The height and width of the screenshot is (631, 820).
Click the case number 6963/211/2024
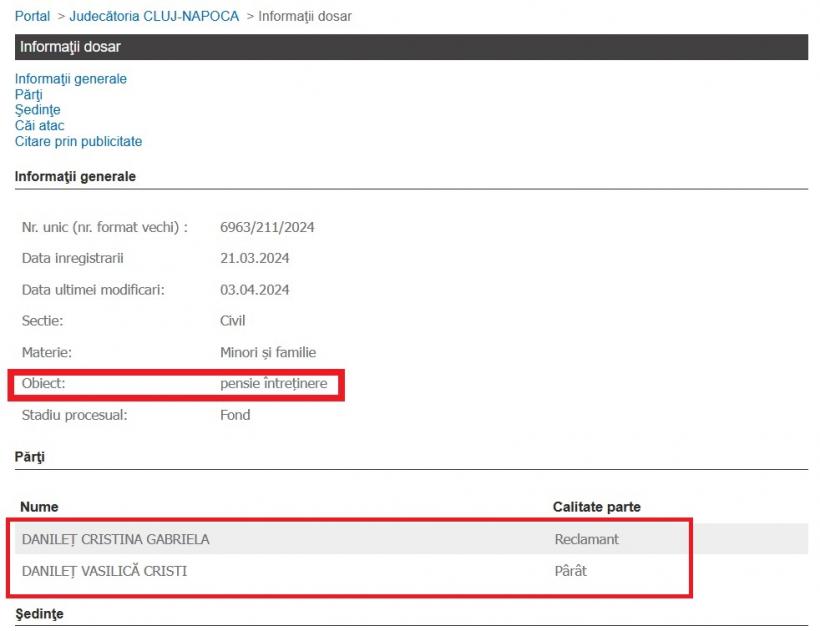[267, 227]
